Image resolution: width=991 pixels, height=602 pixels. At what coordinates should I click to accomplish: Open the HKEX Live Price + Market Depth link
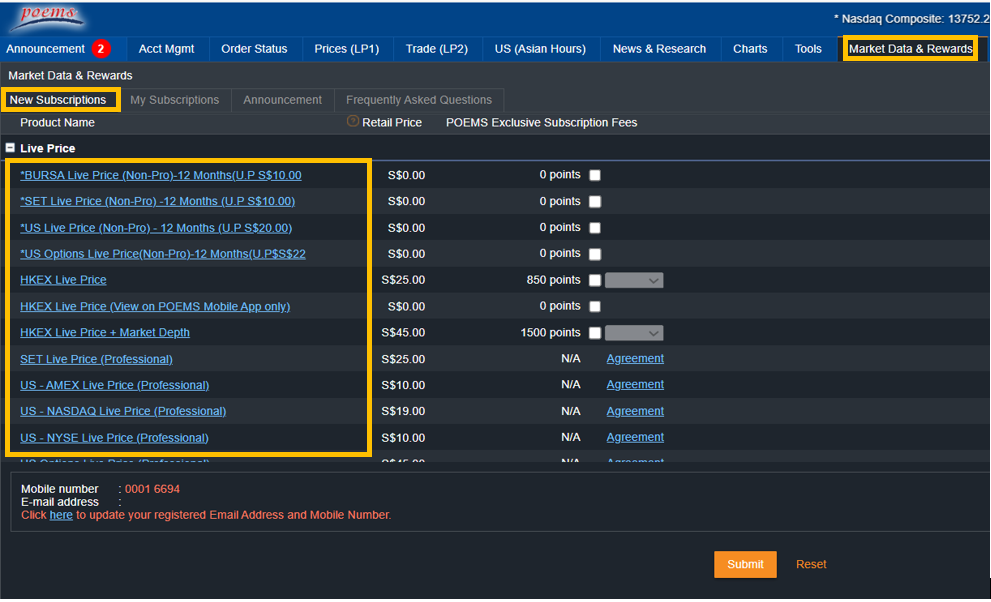pyautogui.click(x=105, y=332)
